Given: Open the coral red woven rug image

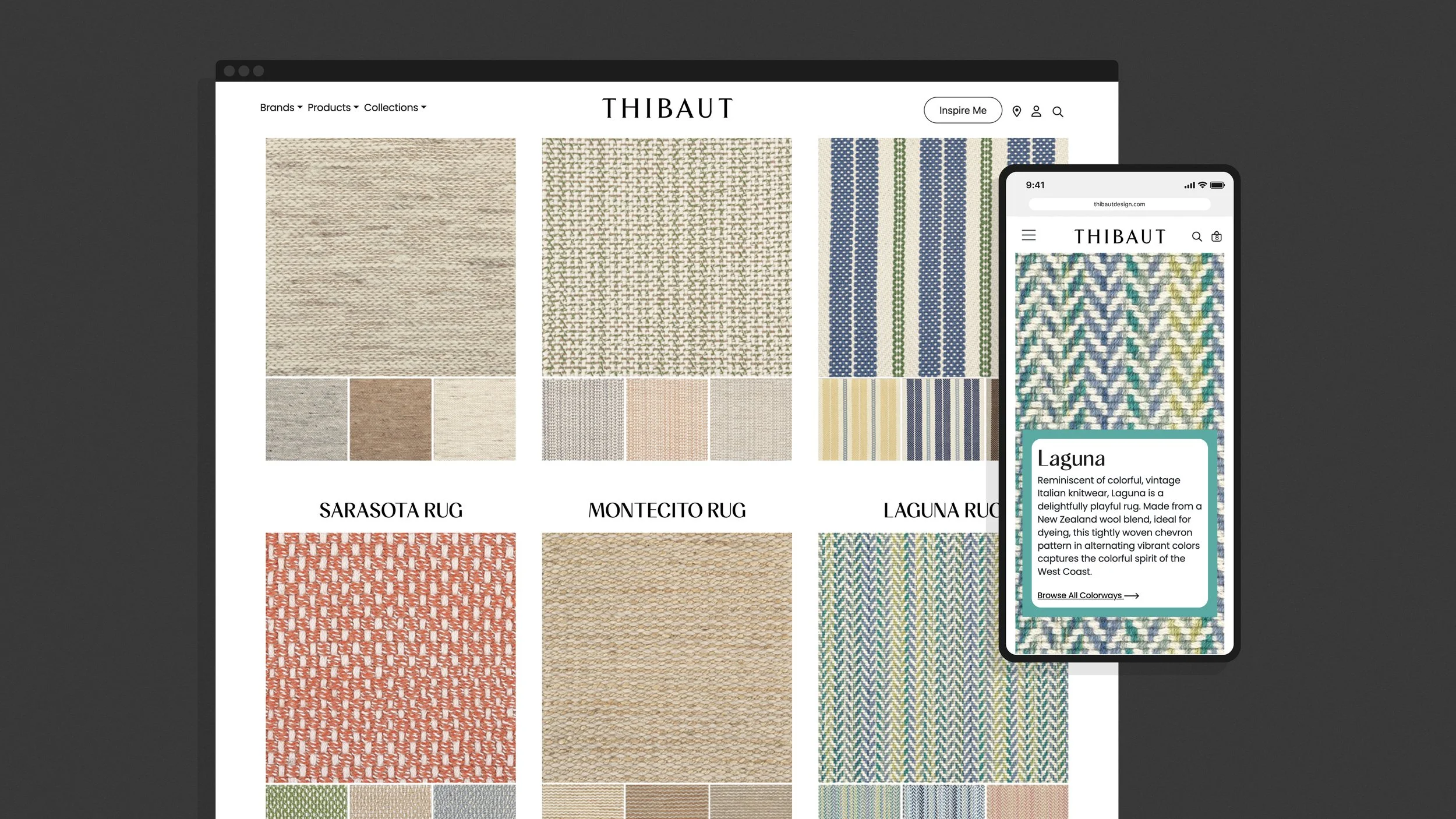Looking at the screenshot, I should [390, 658].
